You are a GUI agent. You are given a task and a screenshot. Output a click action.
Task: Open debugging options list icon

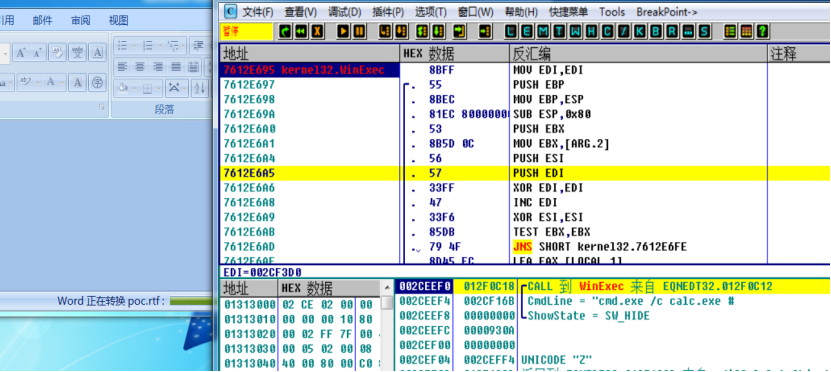pyautogui.click(x=730, y=32)
